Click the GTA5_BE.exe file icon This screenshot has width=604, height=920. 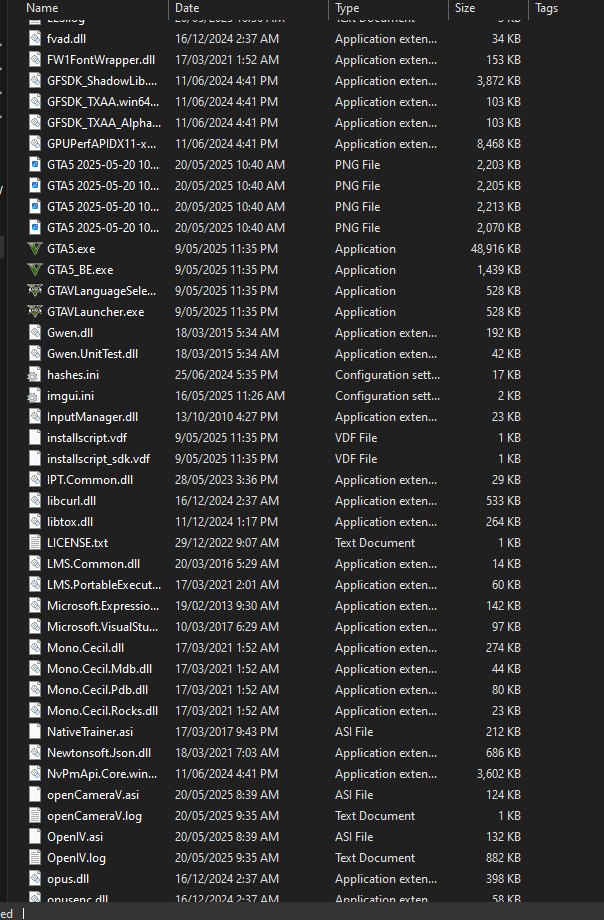[x=35, y=270]
